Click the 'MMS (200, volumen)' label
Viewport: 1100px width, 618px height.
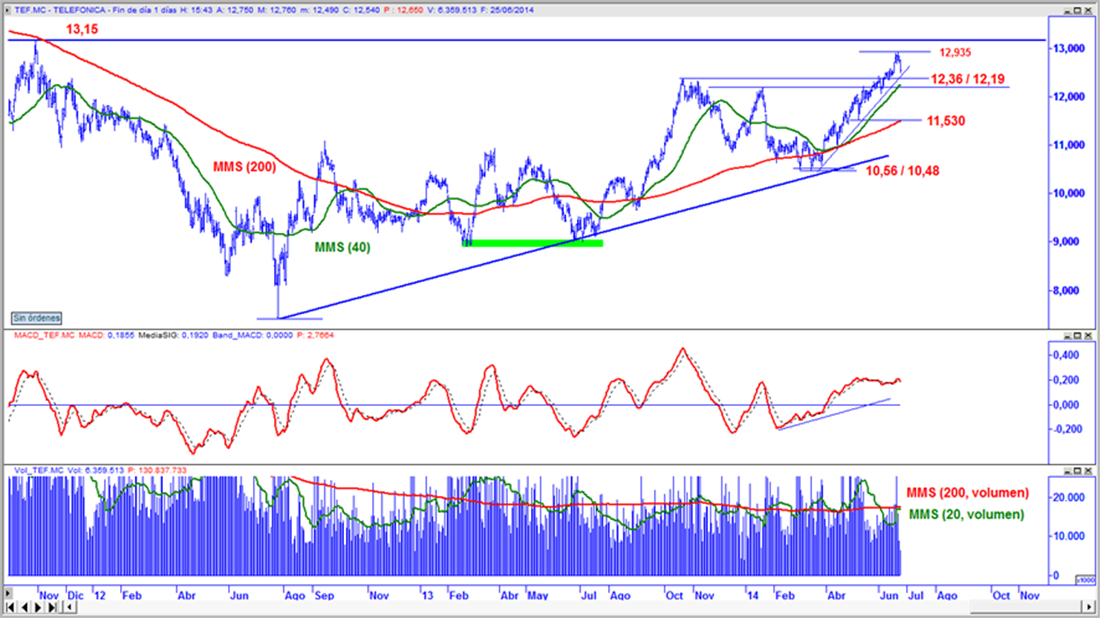pos(967,492)
